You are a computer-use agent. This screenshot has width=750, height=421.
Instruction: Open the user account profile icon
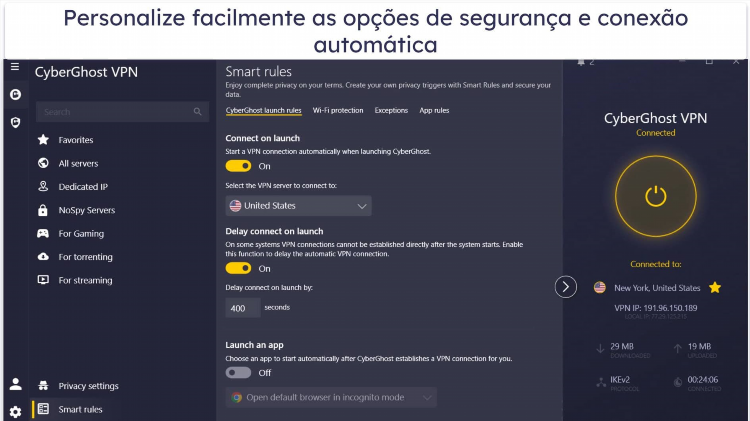click(x=15, y=384)
